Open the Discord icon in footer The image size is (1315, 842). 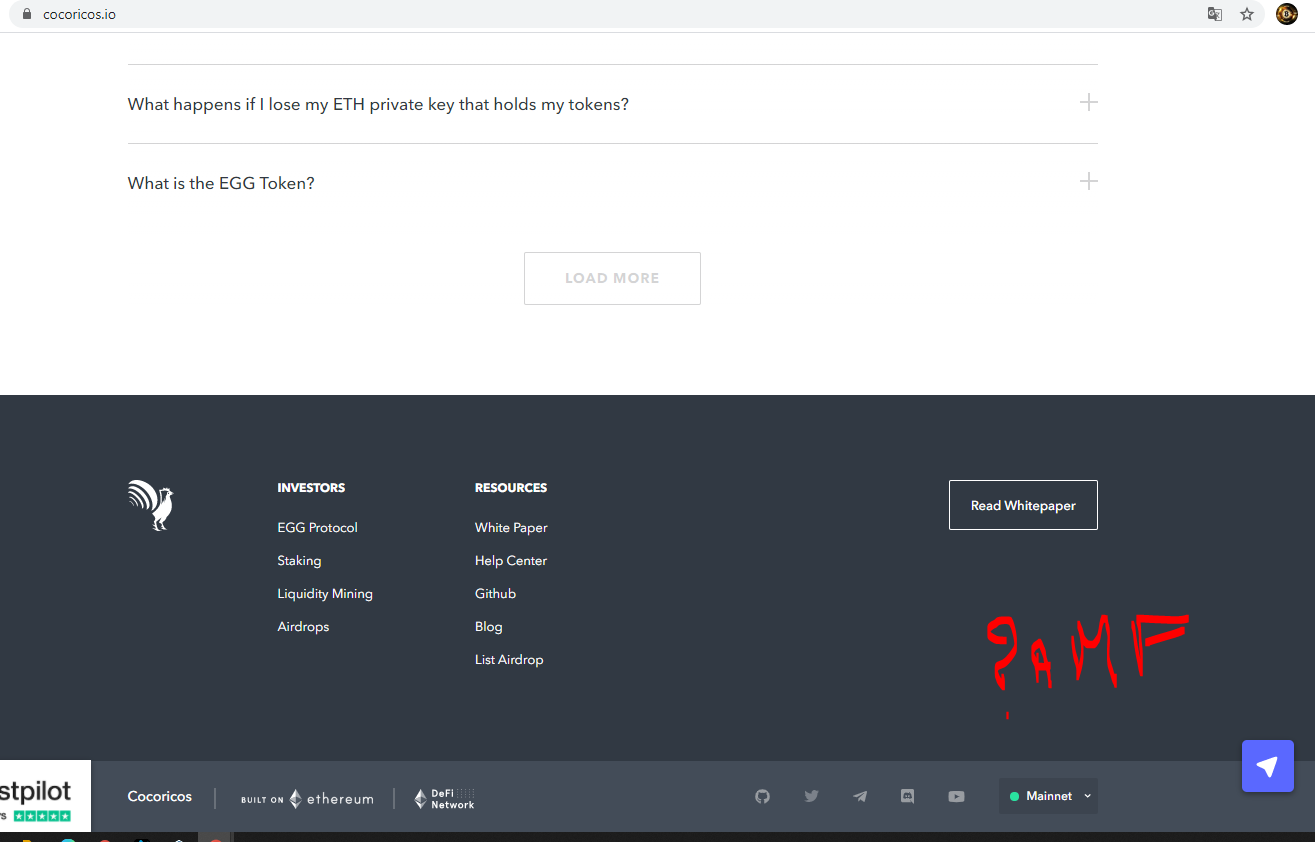(908, 797)
